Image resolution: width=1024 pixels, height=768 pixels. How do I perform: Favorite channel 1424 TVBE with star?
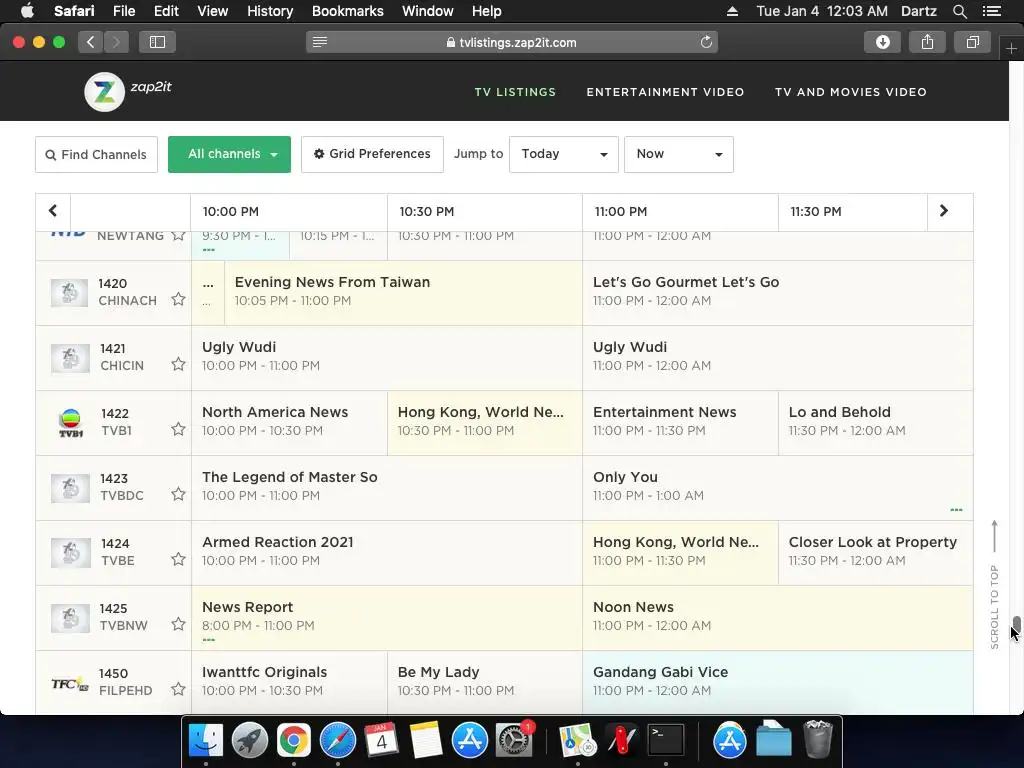178,559
